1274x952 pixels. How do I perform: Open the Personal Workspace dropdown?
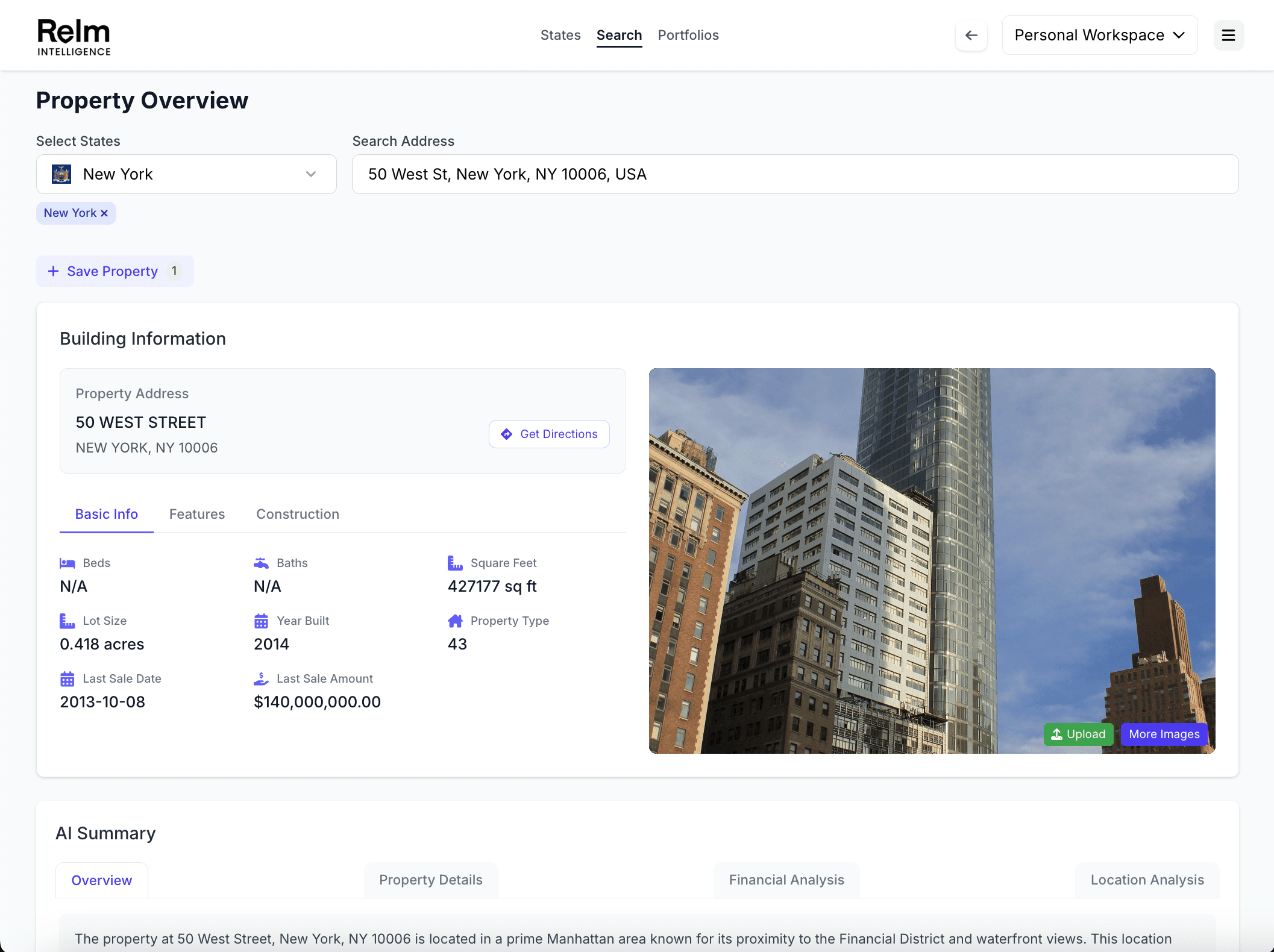(1099, 35)
